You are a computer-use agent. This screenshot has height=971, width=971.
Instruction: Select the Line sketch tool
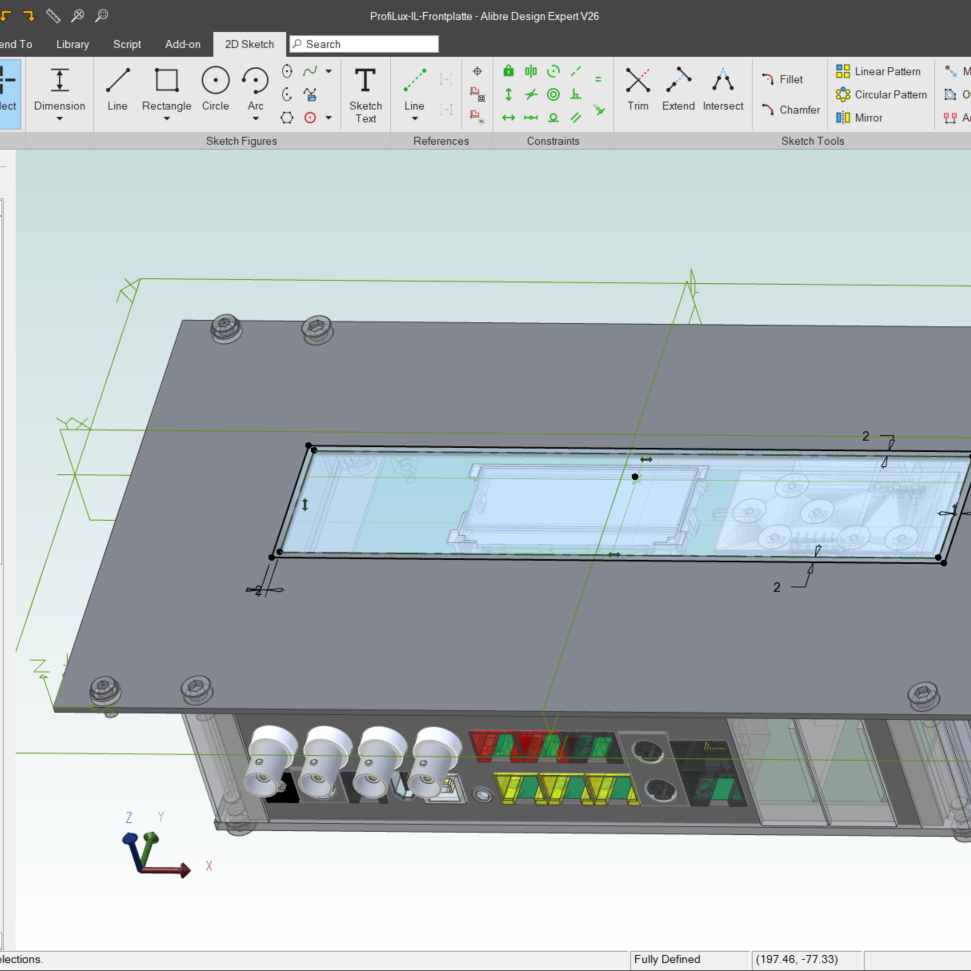(x=117, y=88)
